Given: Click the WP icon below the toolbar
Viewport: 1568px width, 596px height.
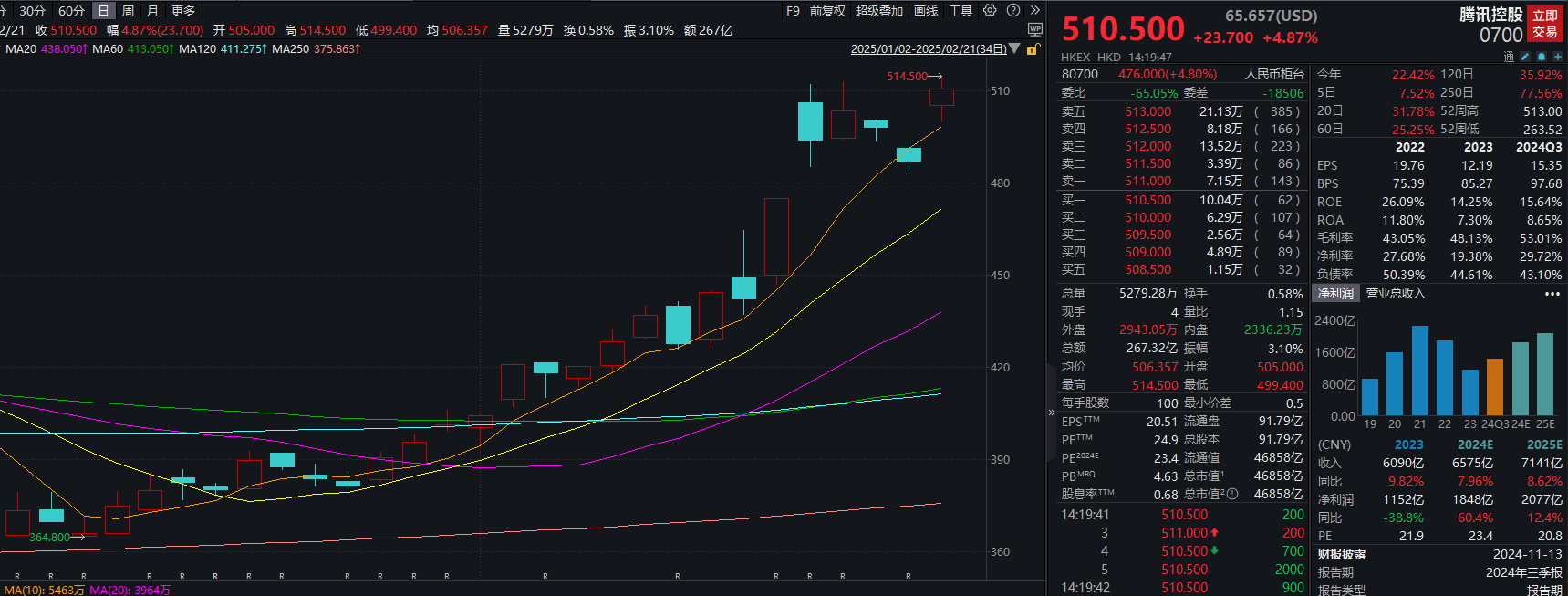Looking at the screenshot, I should [1034, 29].
